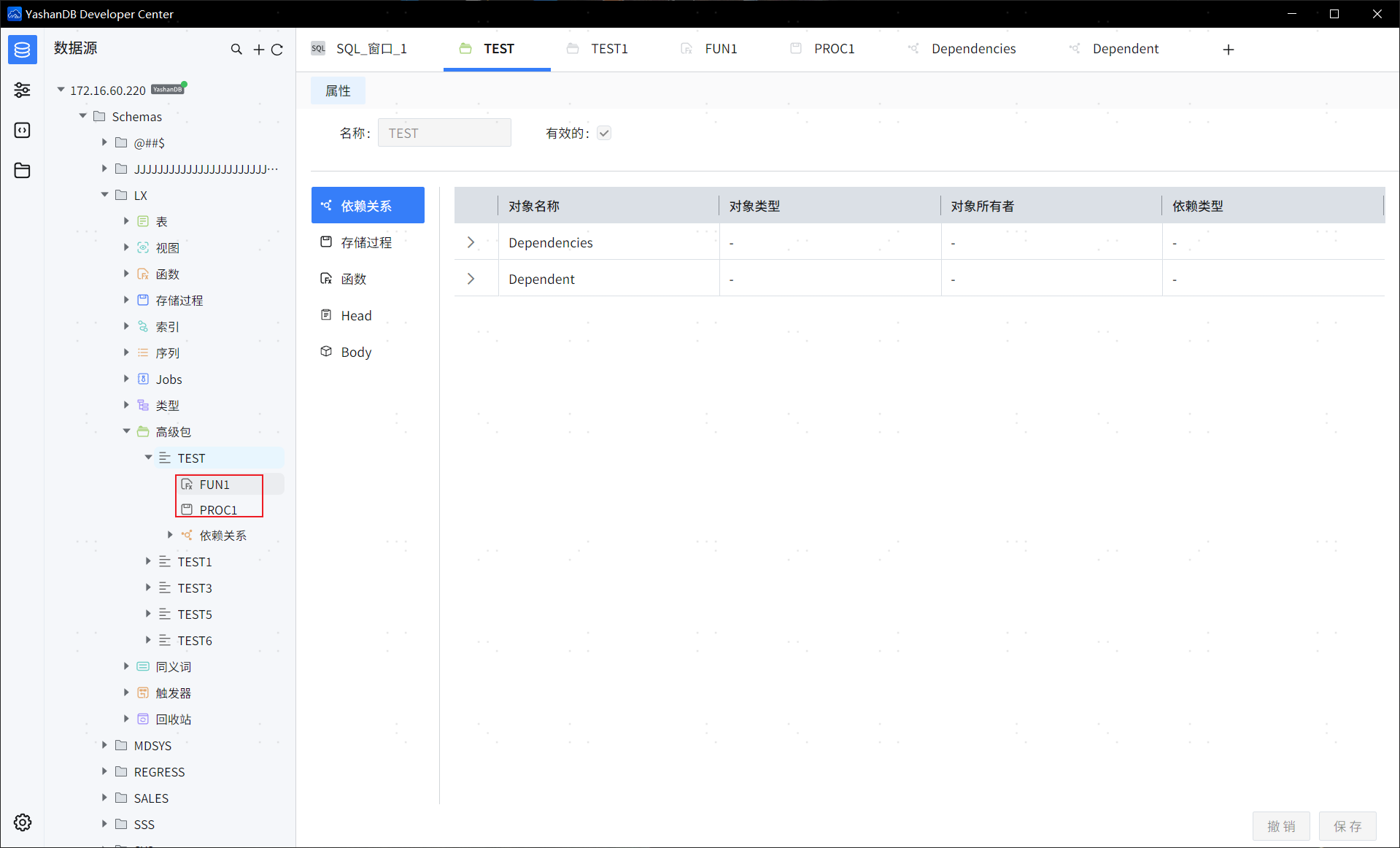Add a new tab with plus button
This screenshot has height=848, width=1400.
click(x=1229, y=50)
